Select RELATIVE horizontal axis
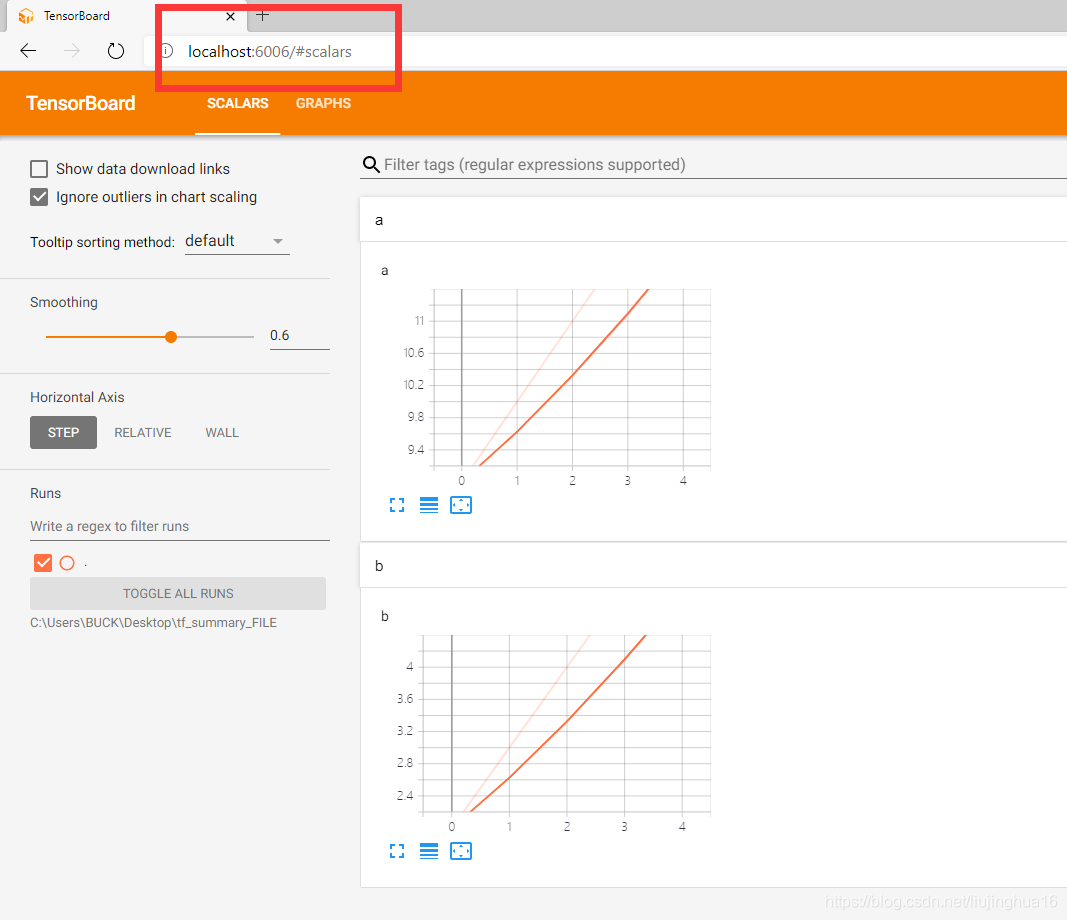 pos(143,433)
